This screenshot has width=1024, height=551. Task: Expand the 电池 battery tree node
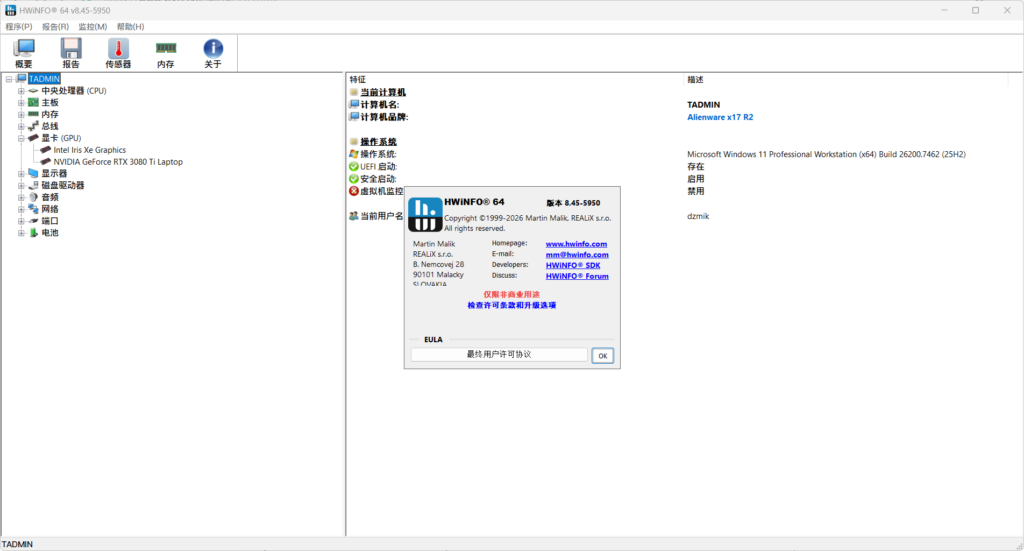[21, 233]
